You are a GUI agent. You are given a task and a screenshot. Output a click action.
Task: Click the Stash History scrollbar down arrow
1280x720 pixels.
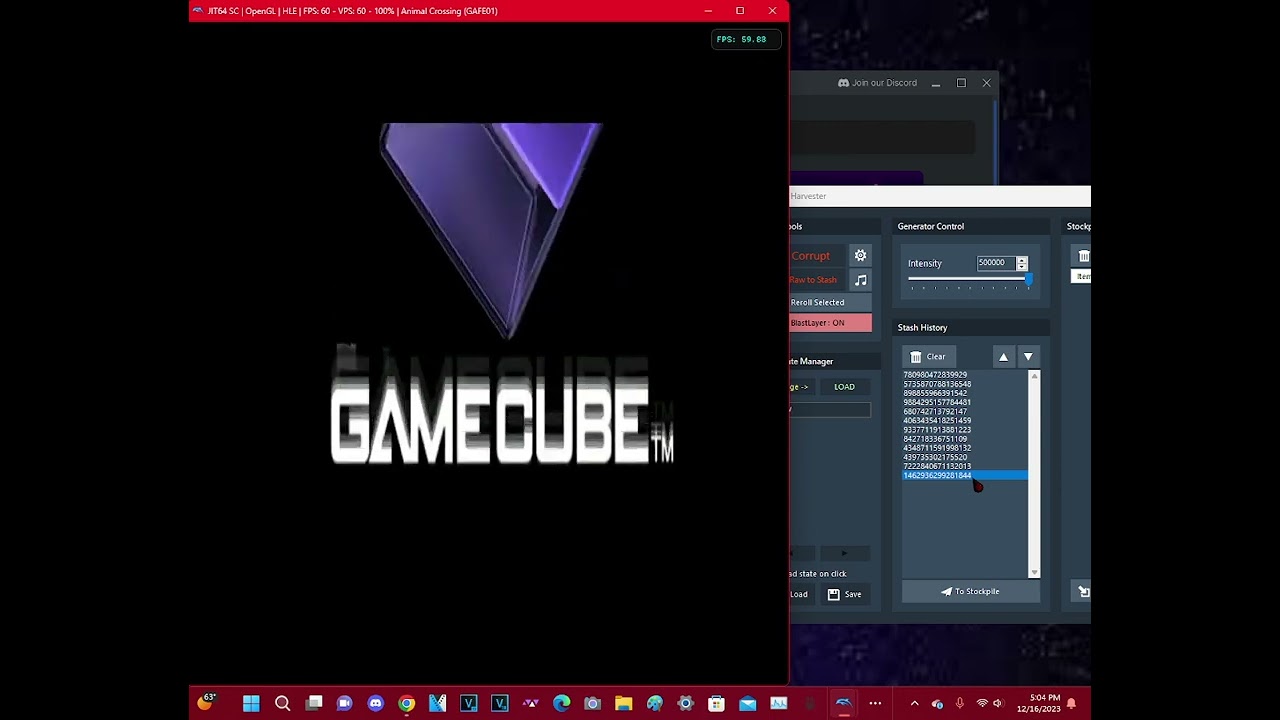(x=1034, y=572)
